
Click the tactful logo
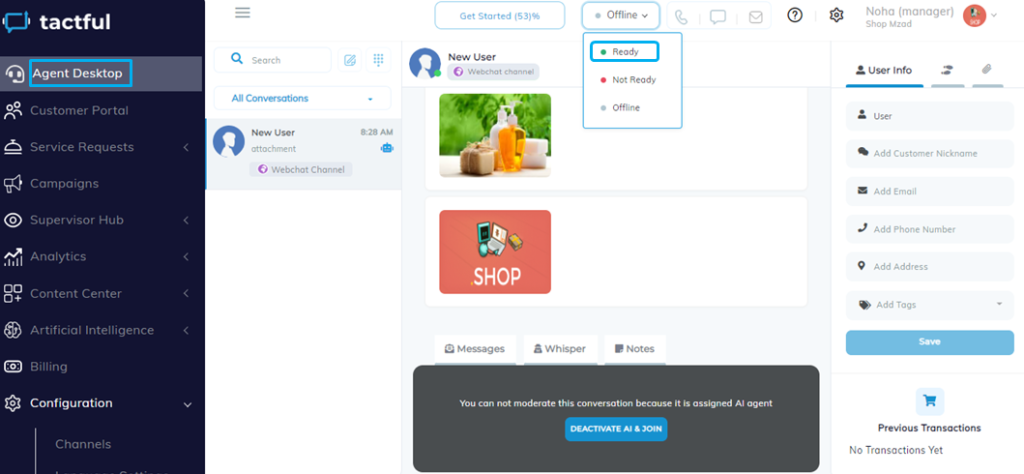57,22
